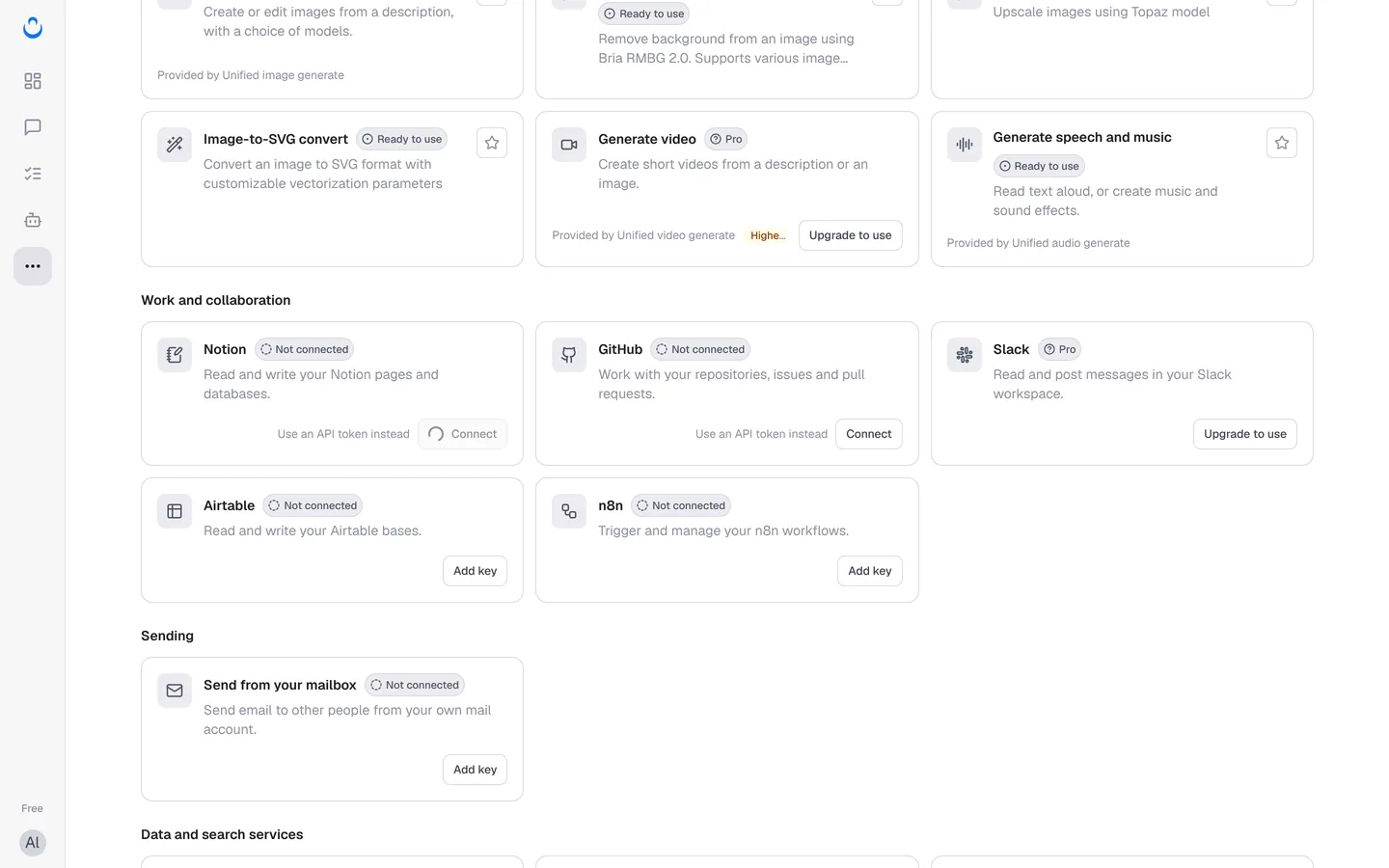Screen dimensions: 1389x868
Task: Click the AI user avatar
Action: 33,843
